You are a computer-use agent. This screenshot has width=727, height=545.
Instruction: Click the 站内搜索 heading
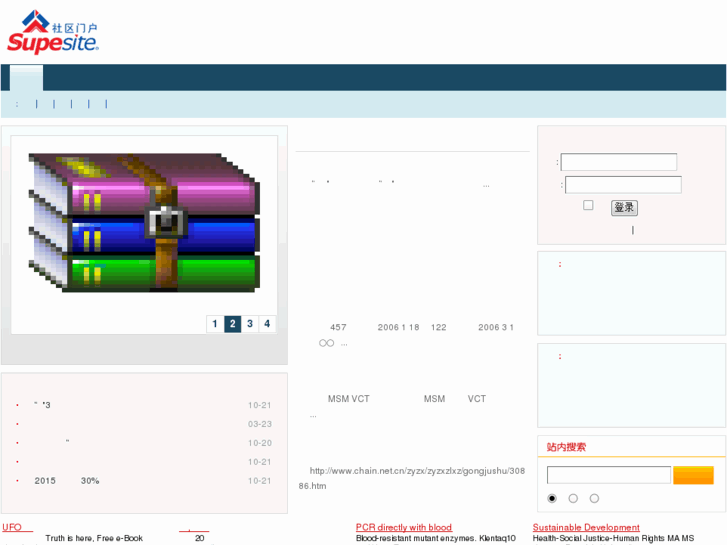566,447
